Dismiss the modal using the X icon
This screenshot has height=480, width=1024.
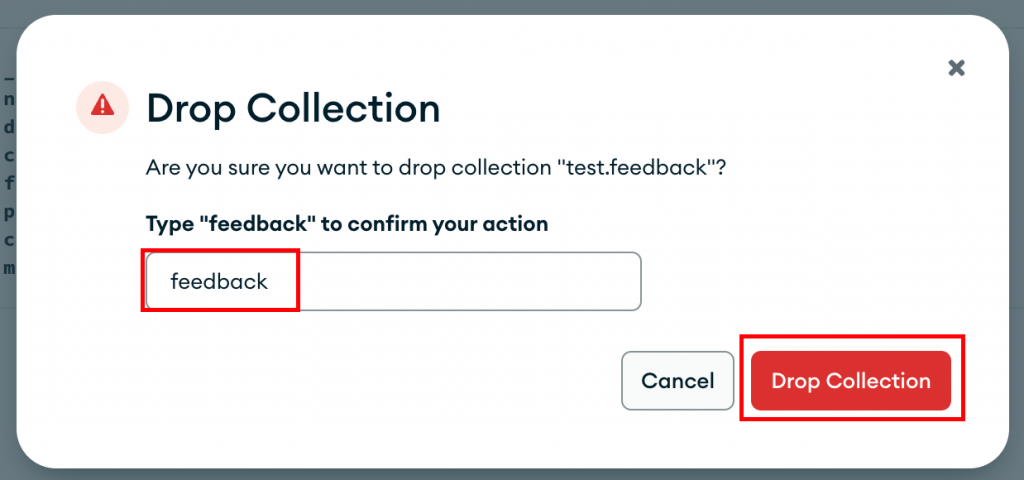(956, 68)
